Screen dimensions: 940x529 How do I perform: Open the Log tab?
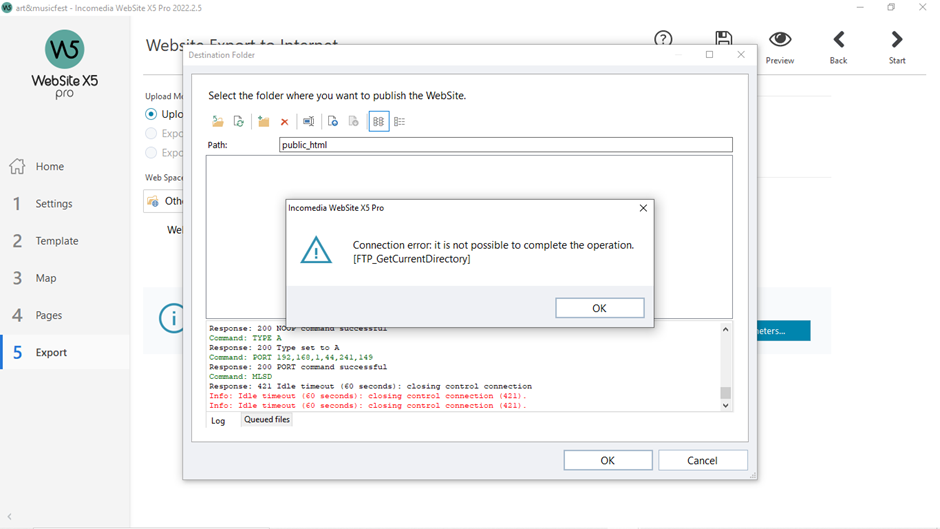218,420
